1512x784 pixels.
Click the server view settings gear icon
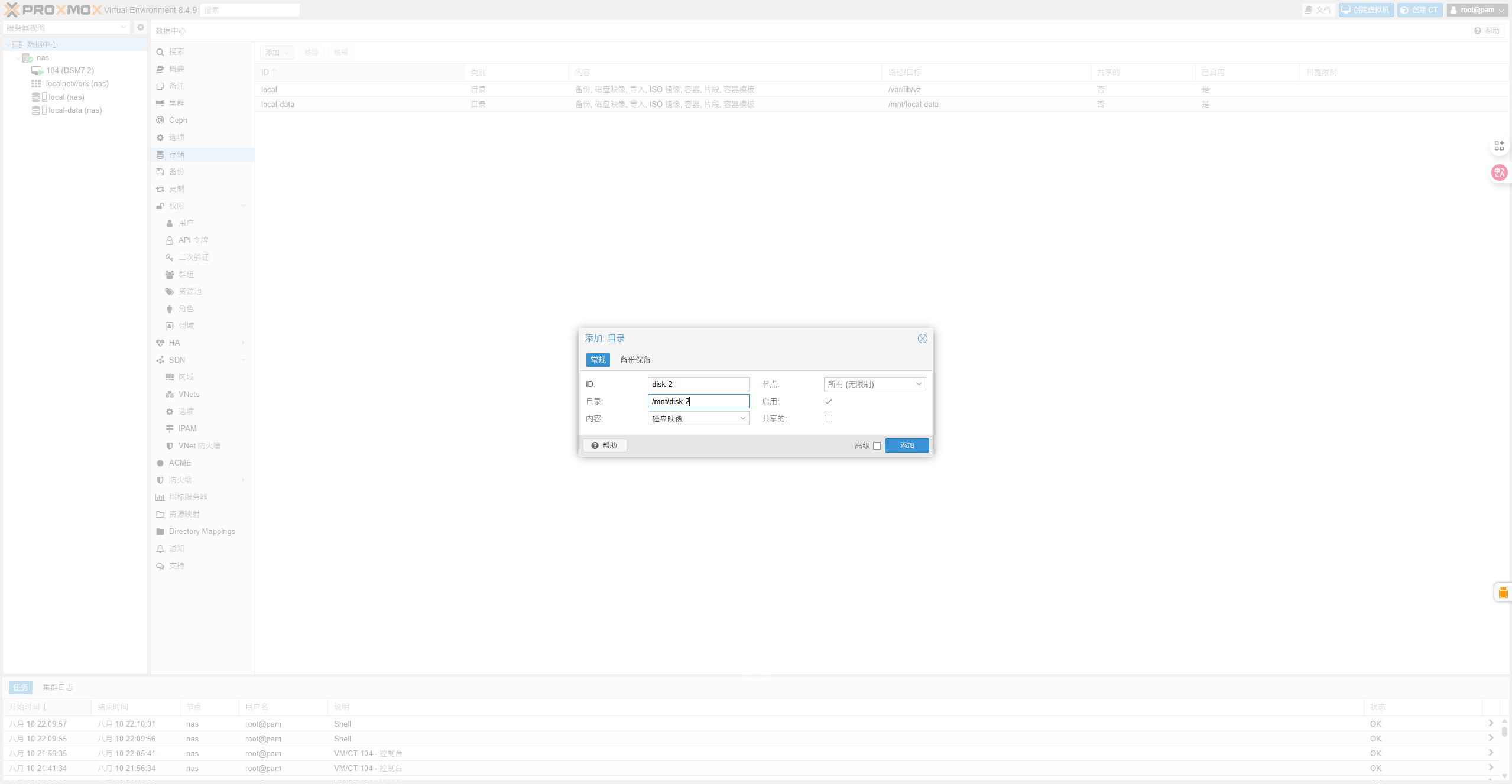[141, 27]
